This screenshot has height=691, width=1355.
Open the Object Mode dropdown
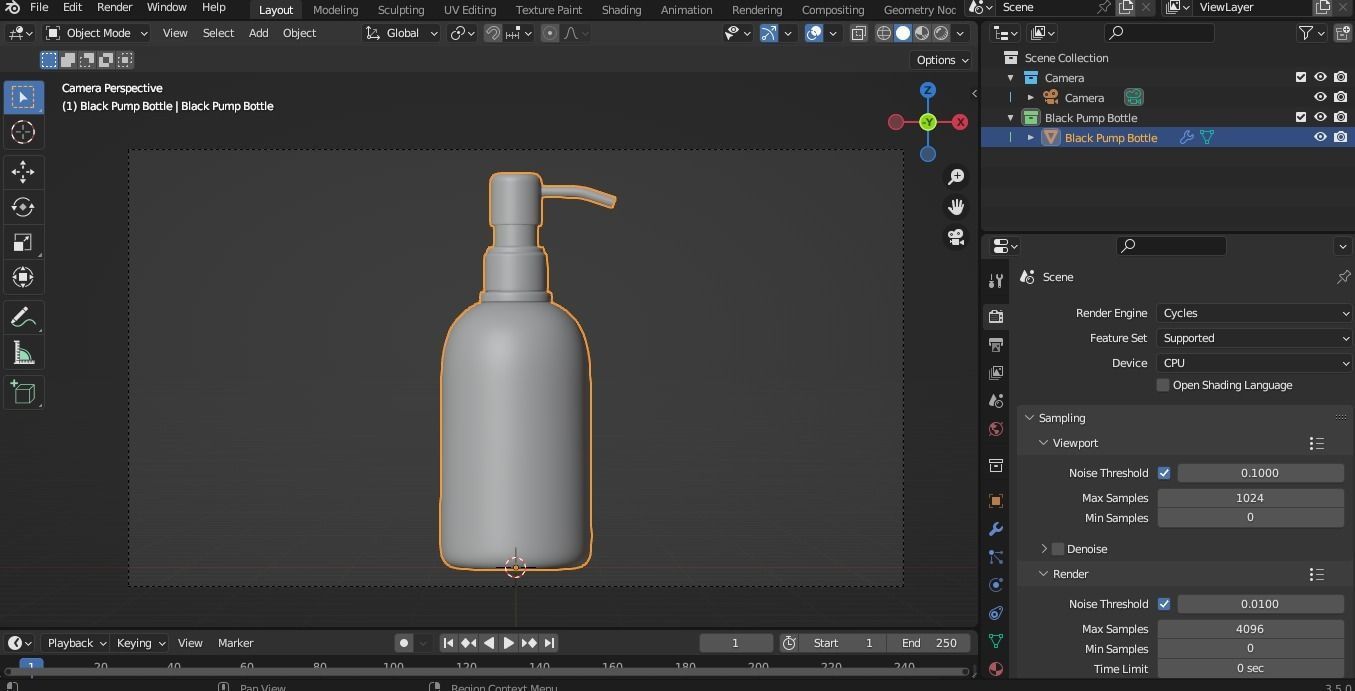click(97, 33)
